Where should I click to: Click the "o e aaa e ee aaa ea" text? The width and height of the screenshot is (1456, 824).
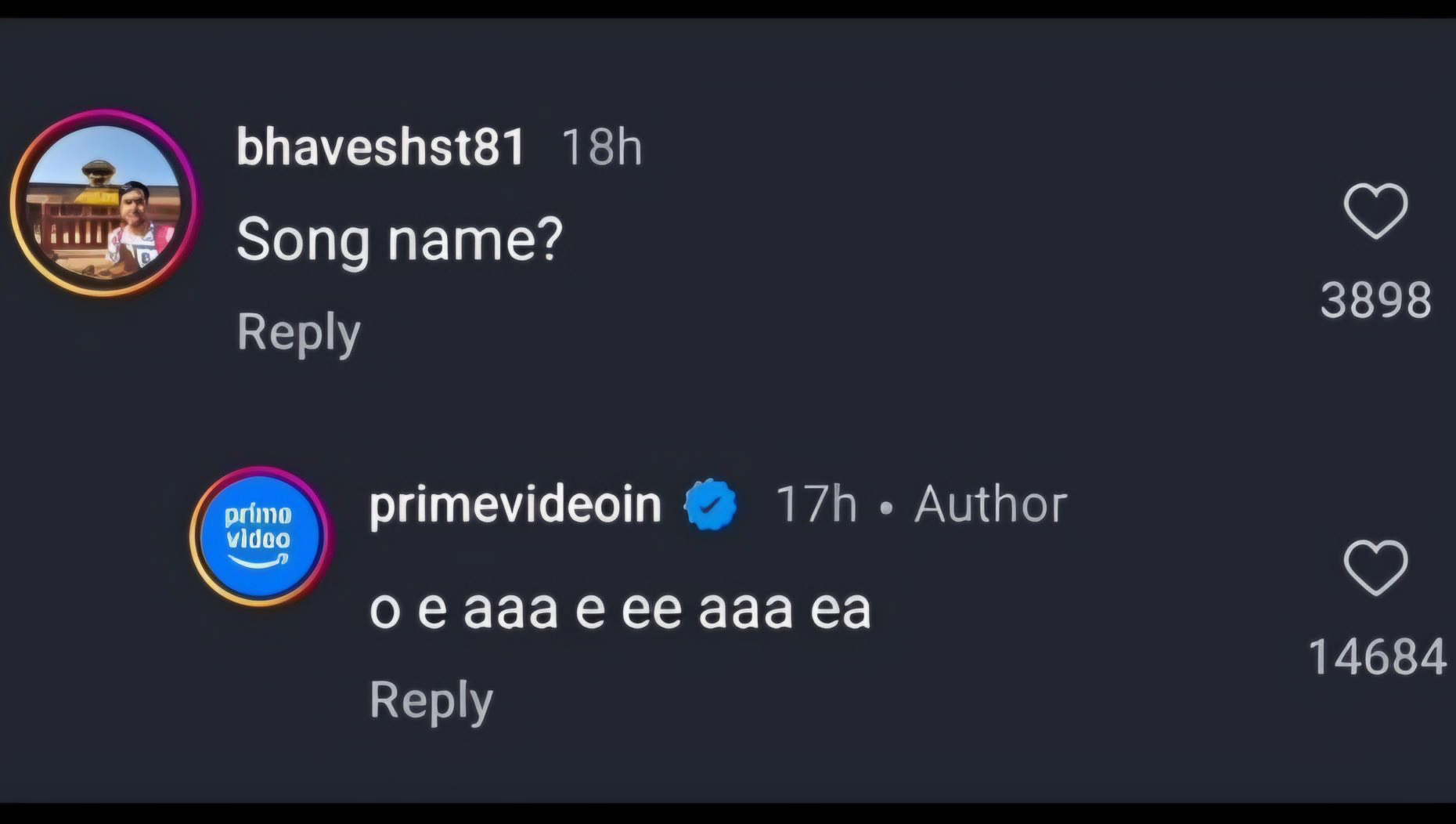pyautogui.click(x=619, y=609)
